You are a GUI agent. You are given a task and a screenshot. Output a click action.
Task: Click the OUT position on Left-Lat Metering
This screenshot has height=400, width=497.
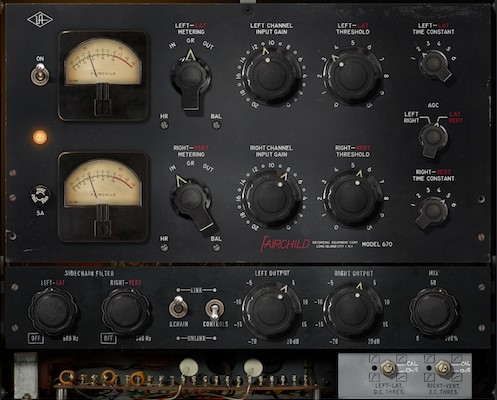[x=208, y=44]
